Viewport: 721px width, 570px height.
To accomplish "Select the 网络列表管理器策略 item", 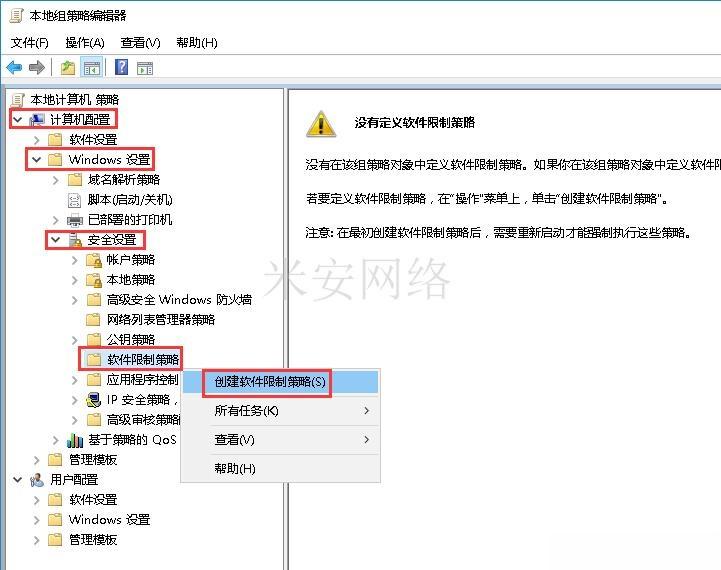I will point(160,319).
